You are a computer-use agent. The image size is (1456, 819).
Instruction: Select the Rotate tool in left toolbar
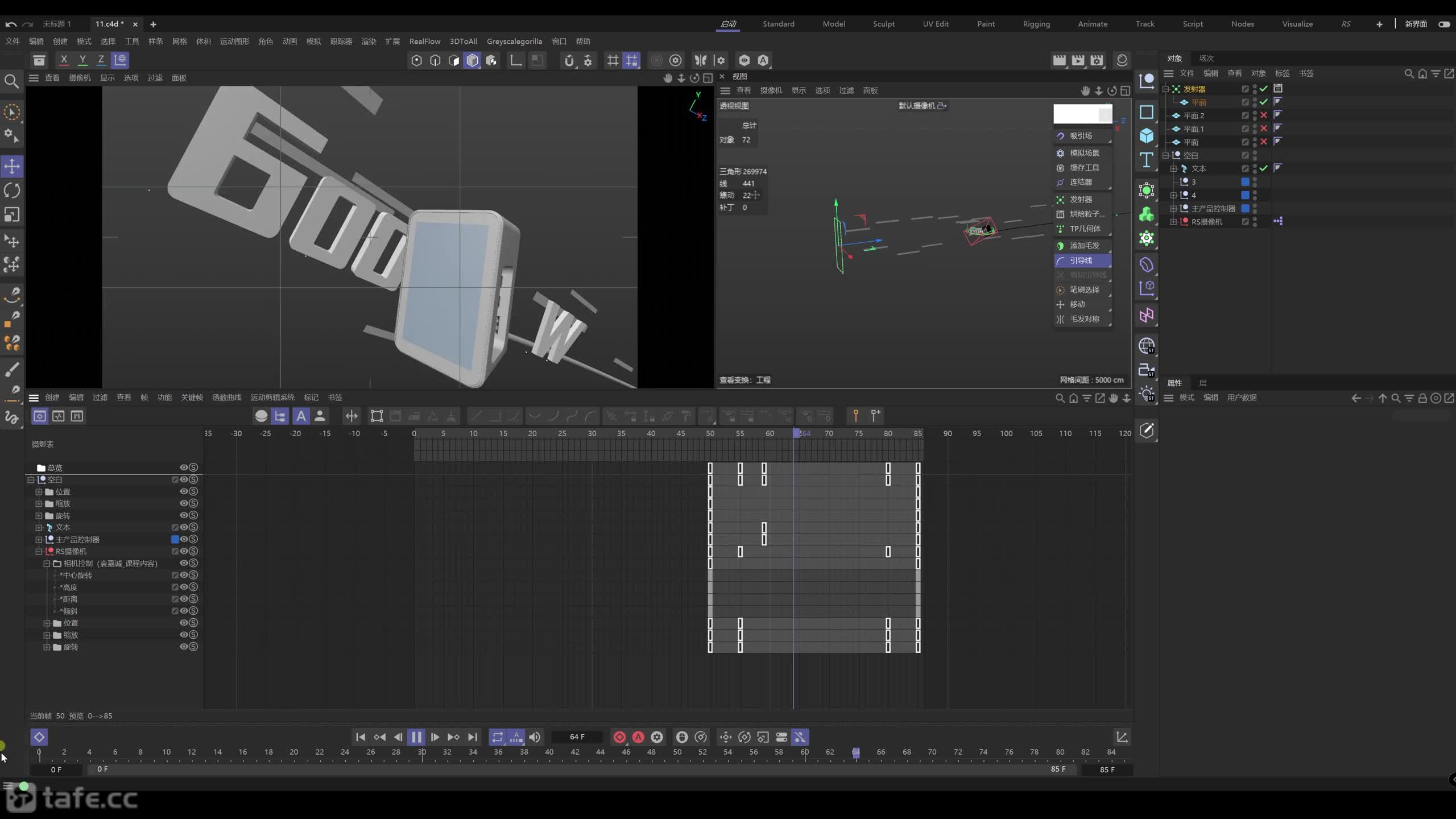[x=12, y=191]
